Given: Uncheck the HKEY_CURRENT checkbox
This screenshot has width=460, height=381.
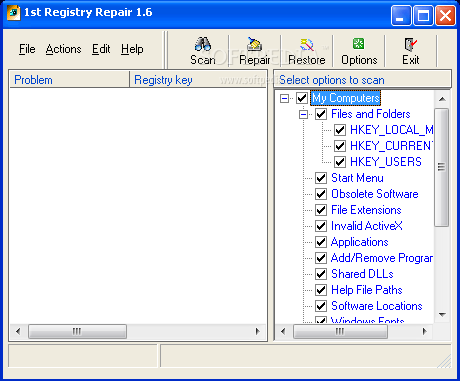Looking at the screenshot, I should (340, 146).
